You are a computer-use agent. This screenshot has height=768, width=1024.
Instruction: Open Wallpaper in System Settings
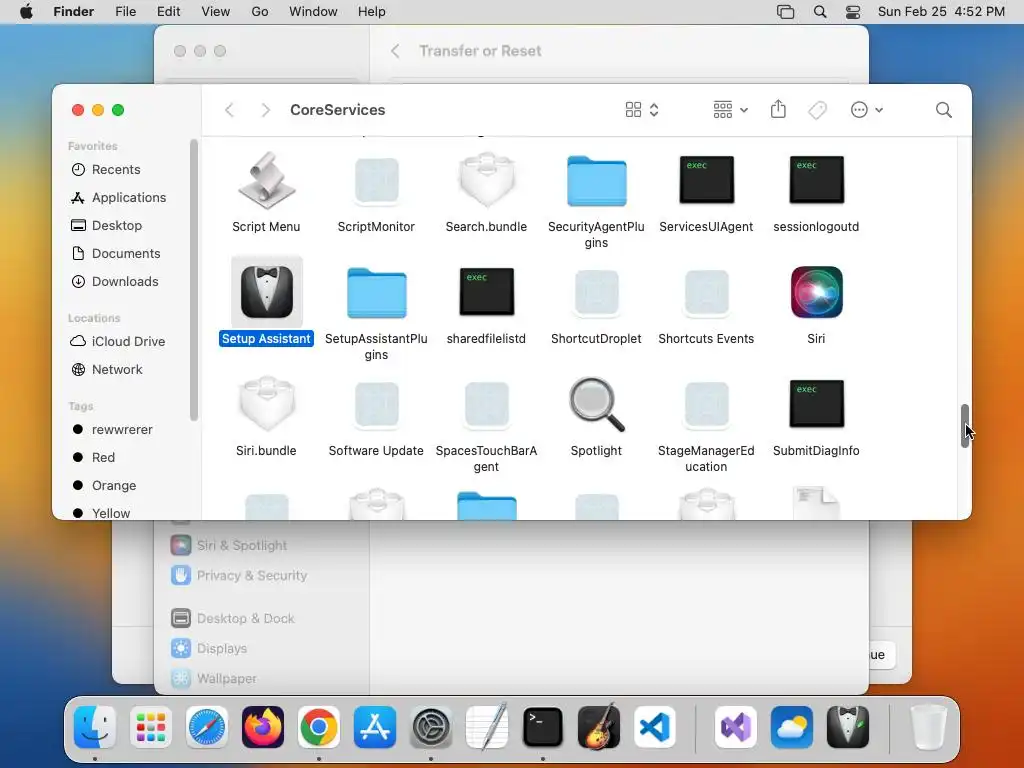tap(214, 679)
